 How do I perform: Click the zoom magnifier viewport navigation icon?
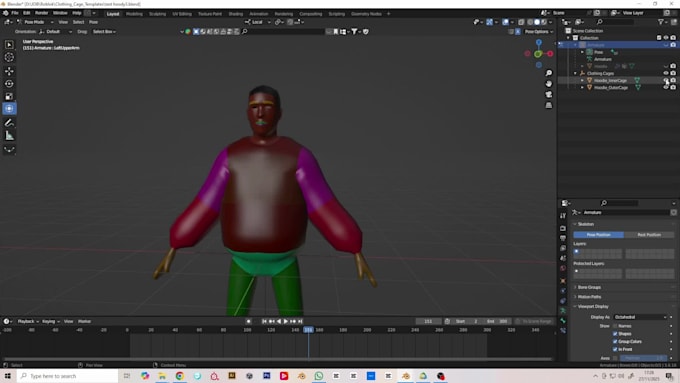[x=549, y=73]
